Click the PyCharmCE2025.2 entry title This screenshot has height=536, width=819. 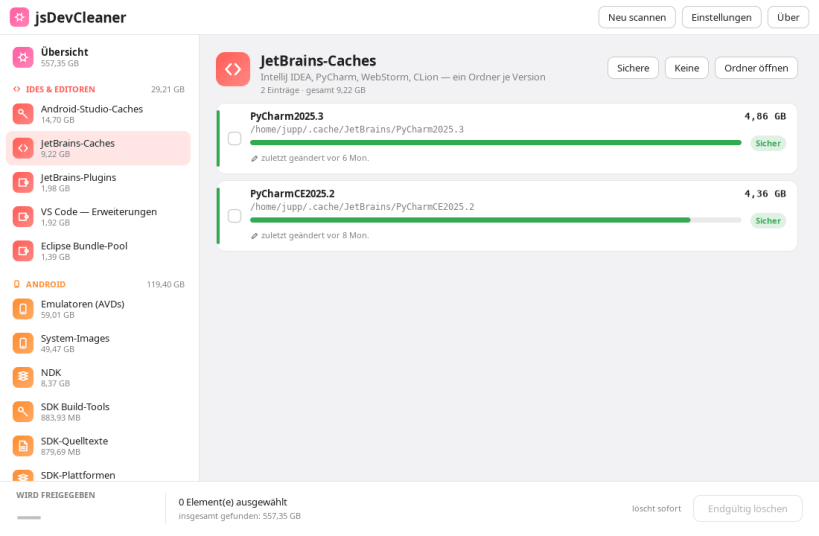pos(292,193)
